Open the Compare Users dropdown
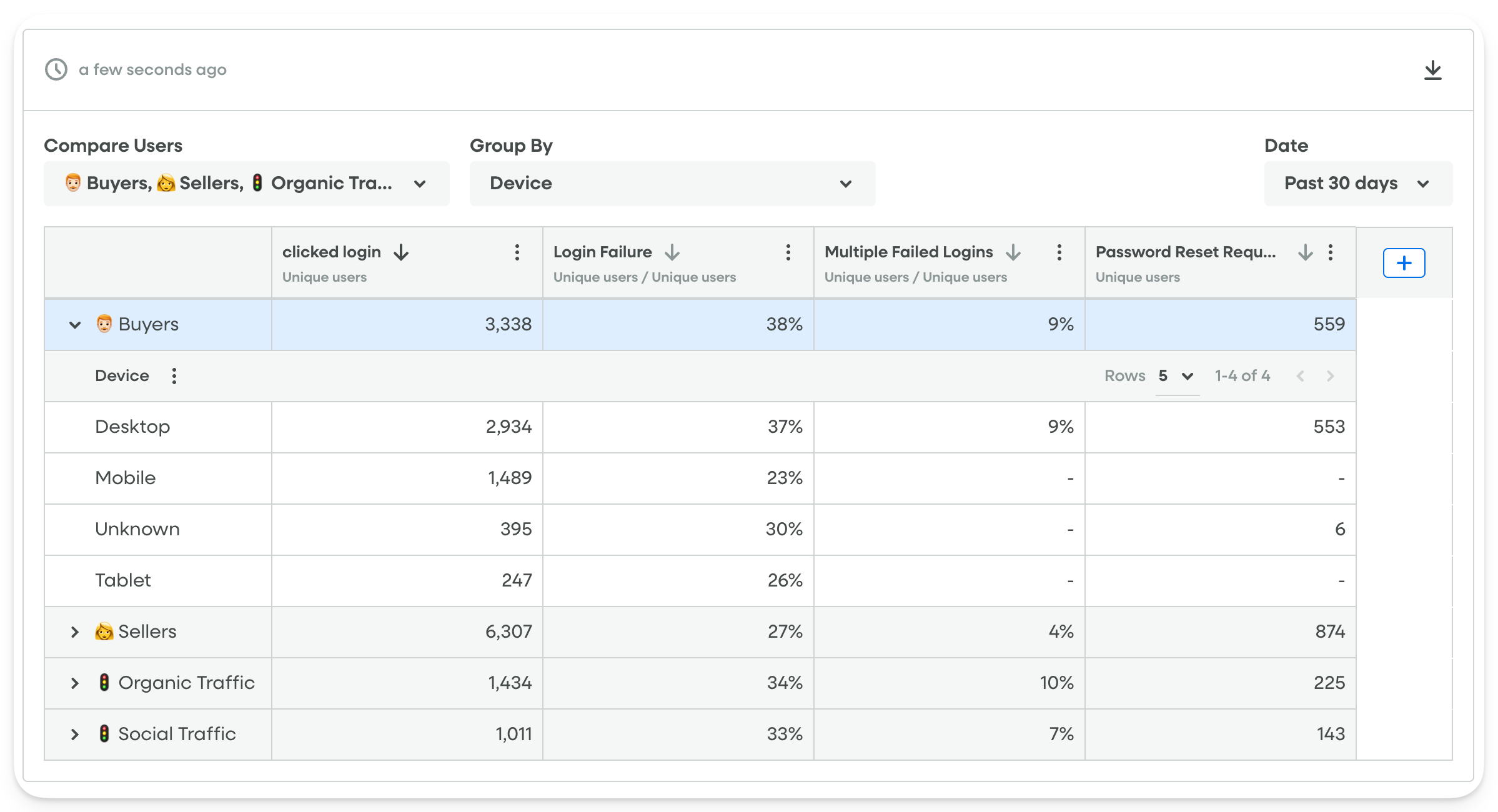Image resolution: width=1498 pixels, height=812 pixels. pos(246,184)
